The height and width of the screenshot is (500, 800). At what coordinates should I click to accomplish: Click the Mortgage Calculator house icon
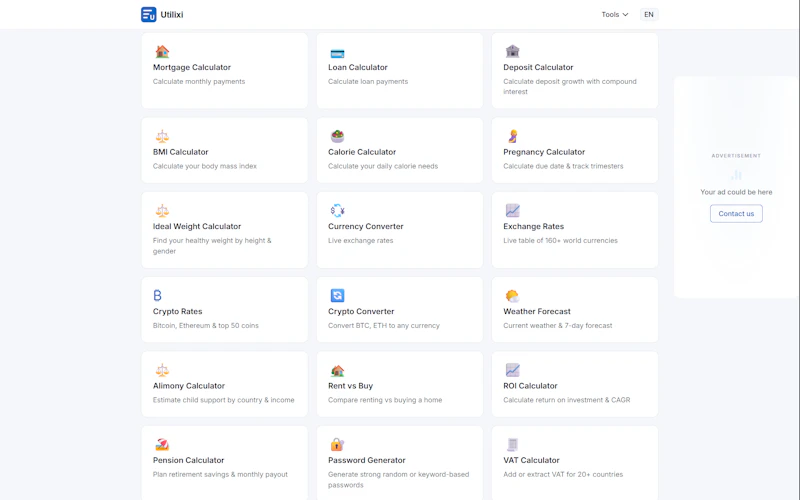[x=162, y=51]
